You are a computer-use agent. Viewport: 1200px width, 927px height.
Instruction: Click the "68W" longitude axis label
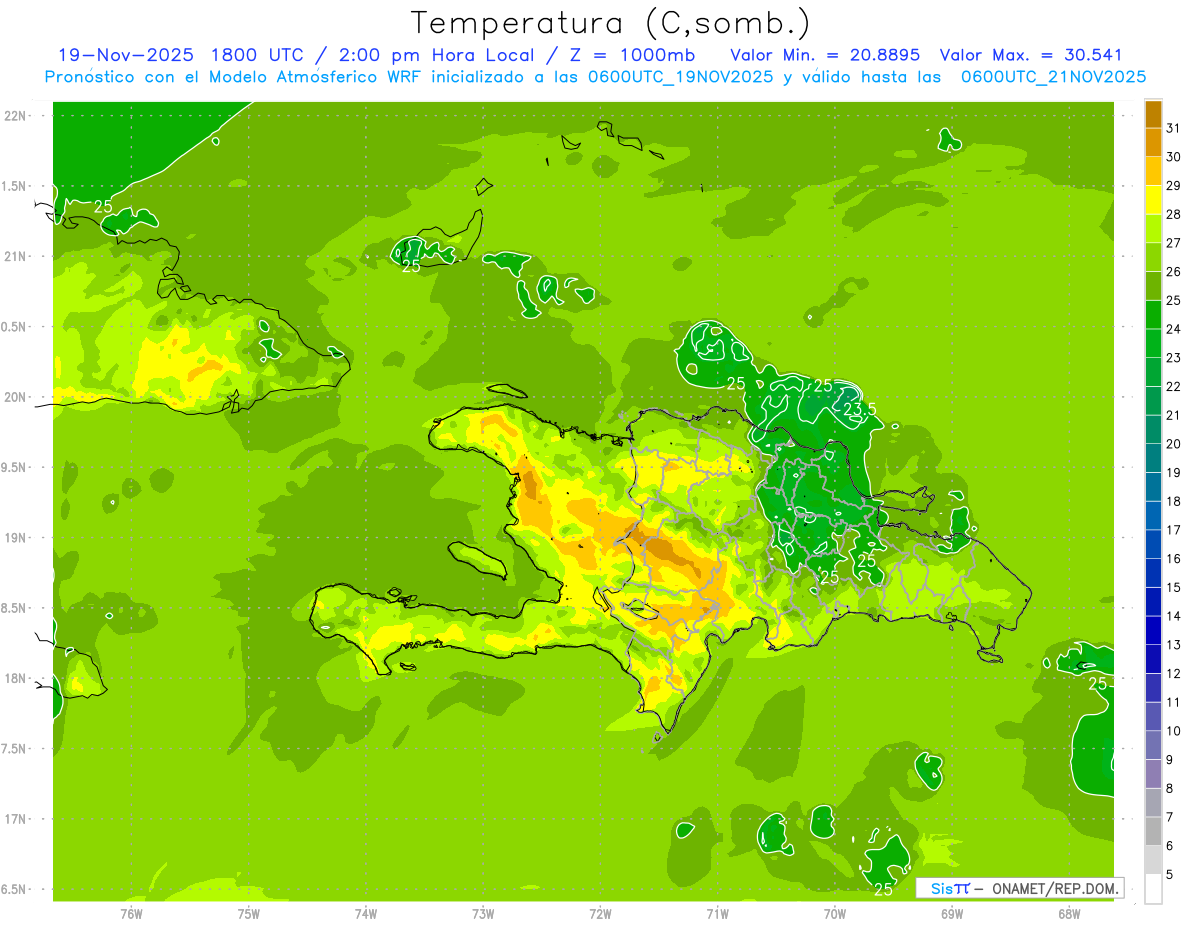(1068, 913)
